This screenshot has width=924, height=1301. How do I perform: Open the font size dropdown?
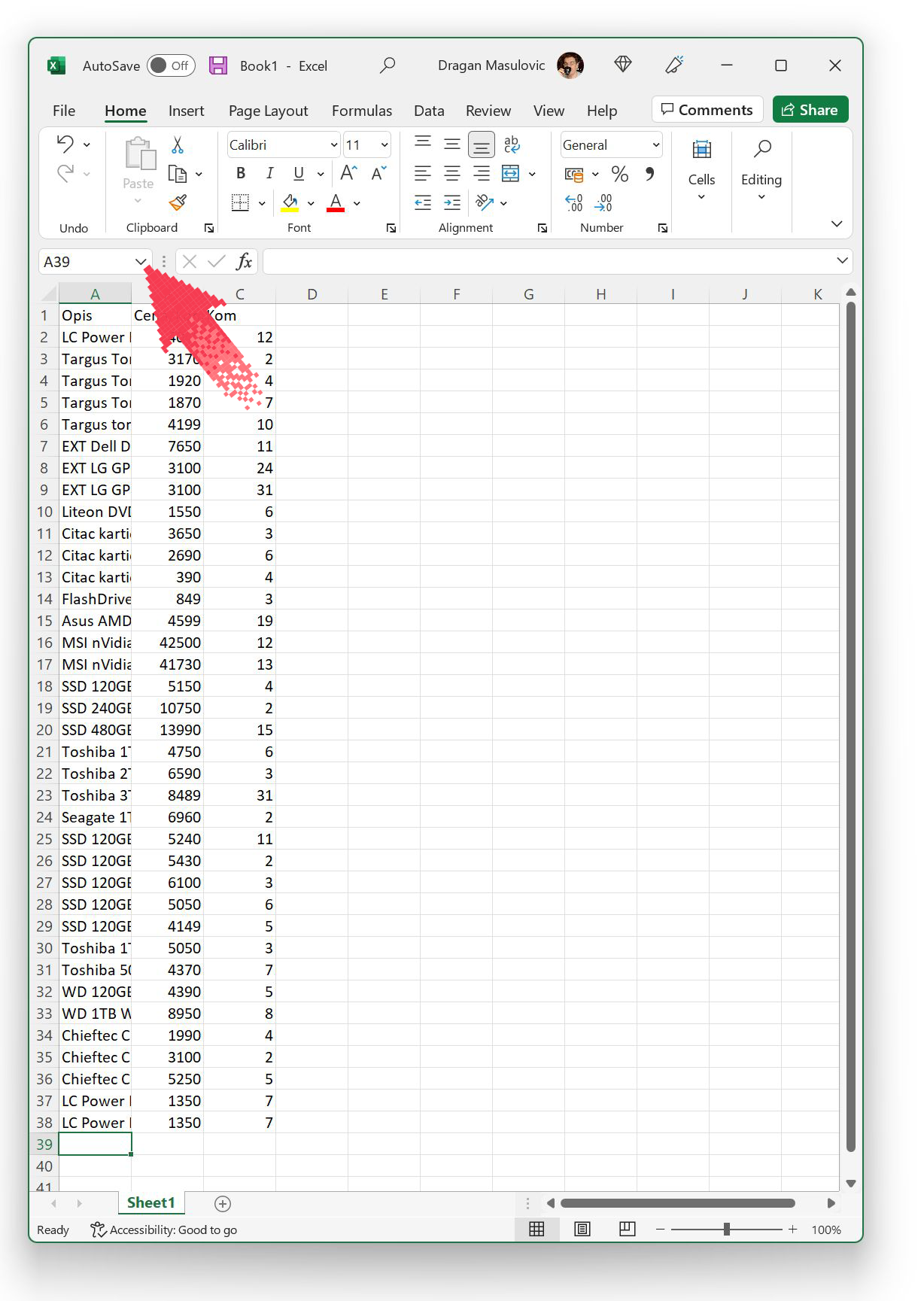click(384, 144)
